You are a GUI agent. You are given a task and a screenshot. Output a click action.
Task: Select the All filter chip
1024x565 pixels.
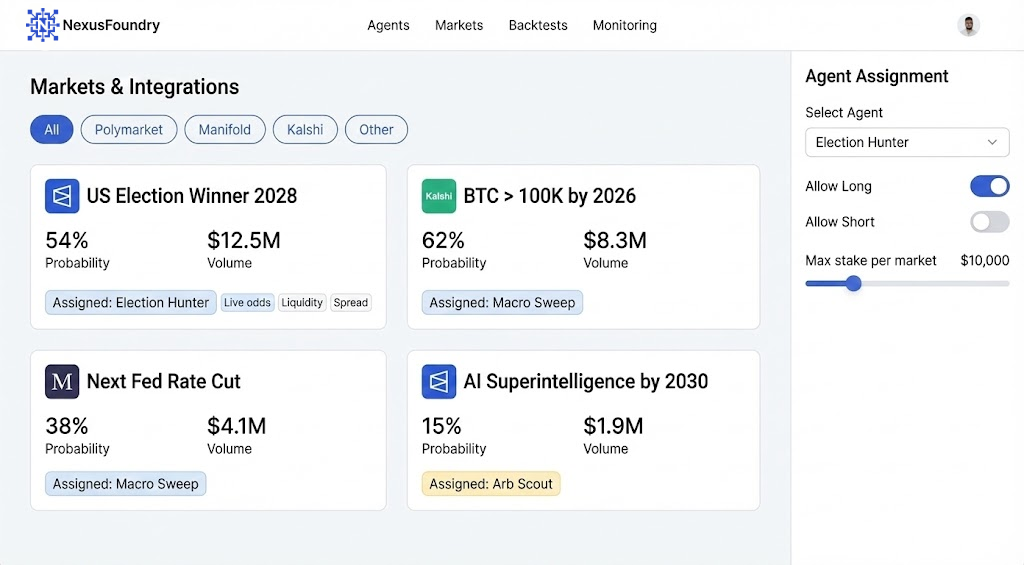(52, 129)
